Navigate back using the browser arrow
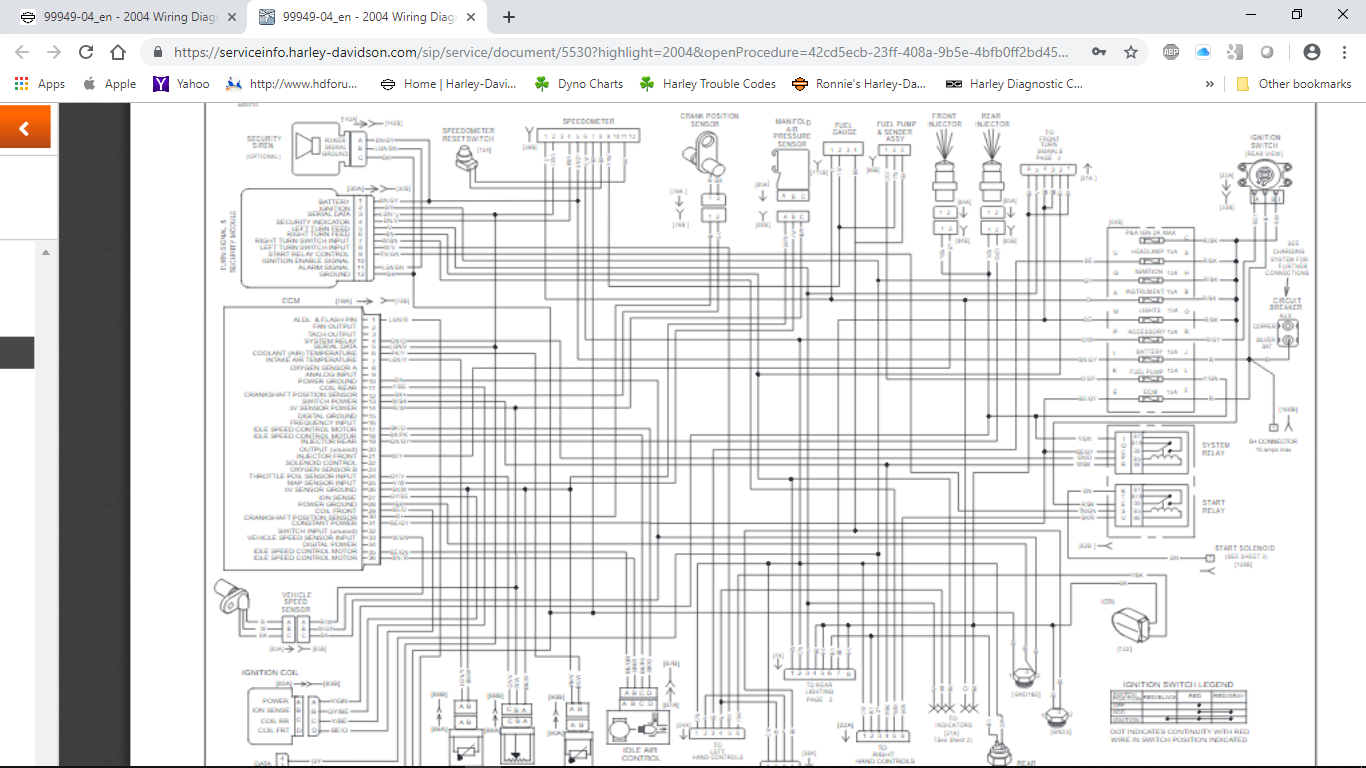The height and width of the screenshot is (768, 1366). click(x=22, y=52)
